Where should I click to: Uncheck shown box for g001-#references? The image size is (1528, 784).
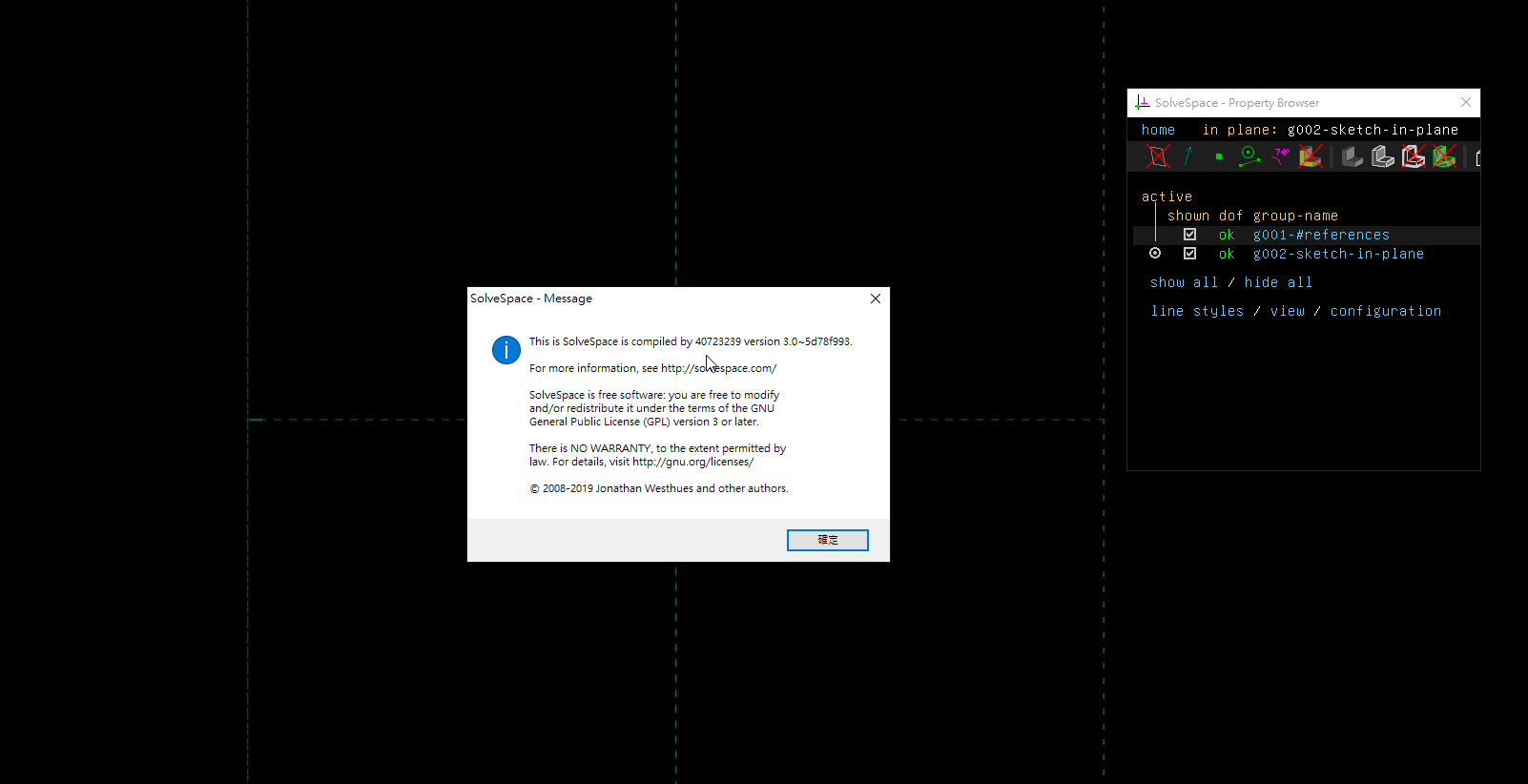coord(1189,235)
